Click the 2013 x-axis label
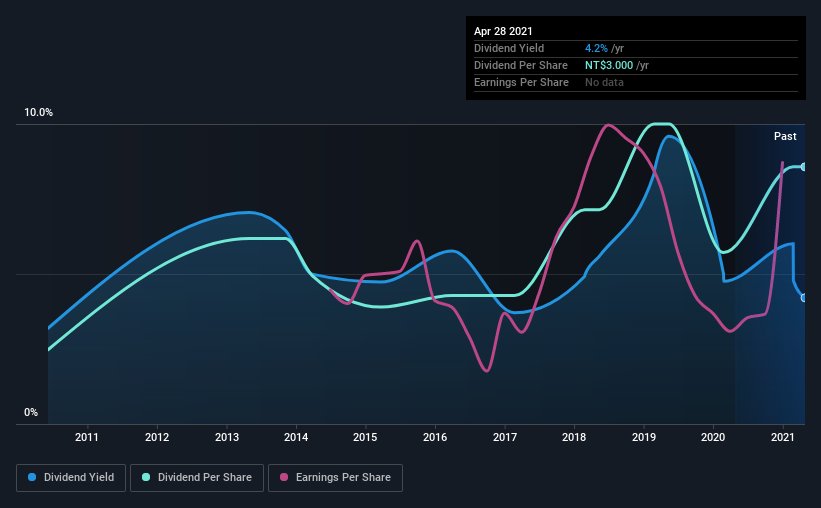The width and height of the screenshot is (821, 508). click(227, 437)
